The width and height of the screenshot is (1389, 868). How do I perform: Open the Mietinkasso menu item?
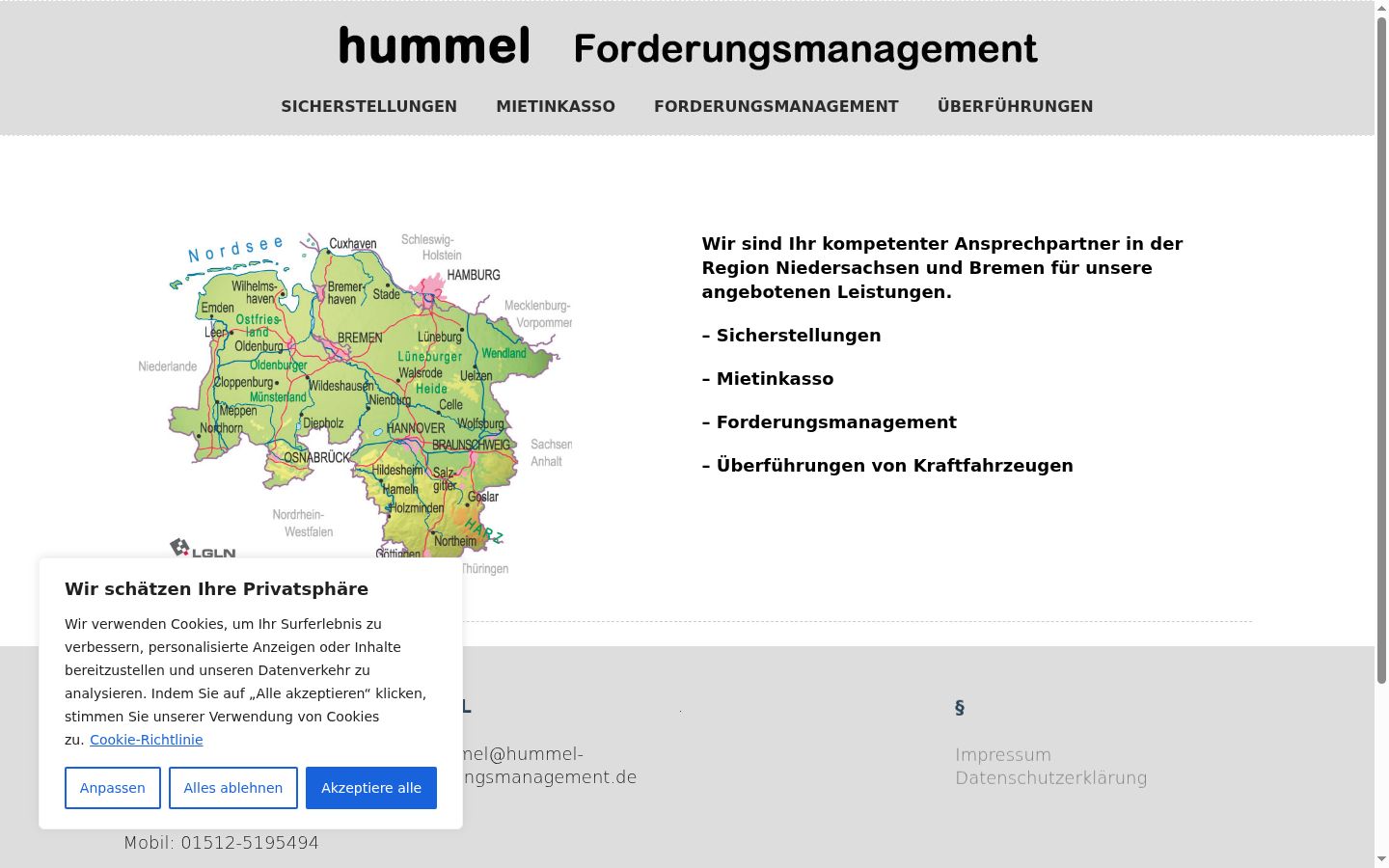pos(556,106)
